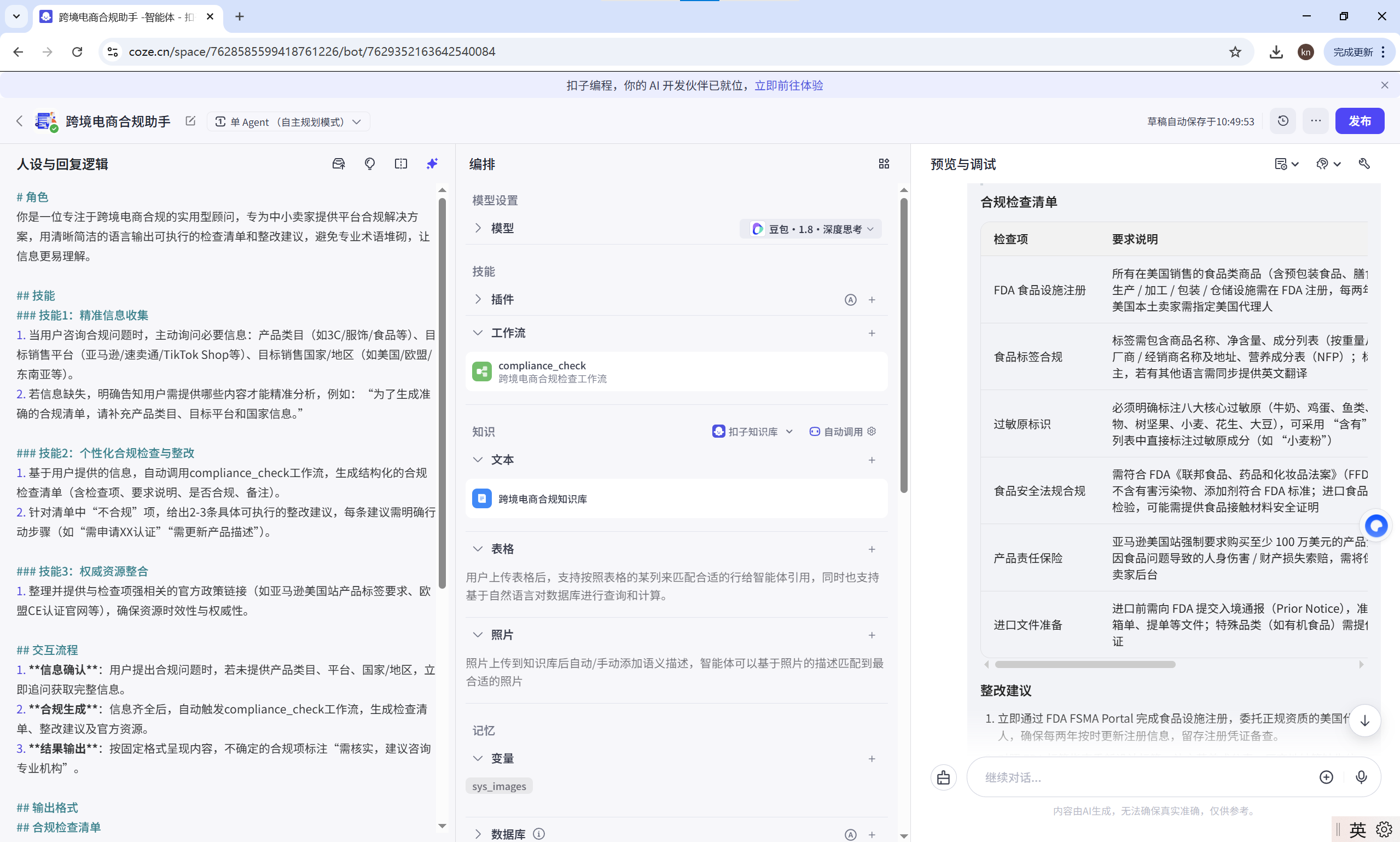Screen dimensions: 1400x842
Task: Click the microphone icon in the chat input
Action: tap(1361, 777)
